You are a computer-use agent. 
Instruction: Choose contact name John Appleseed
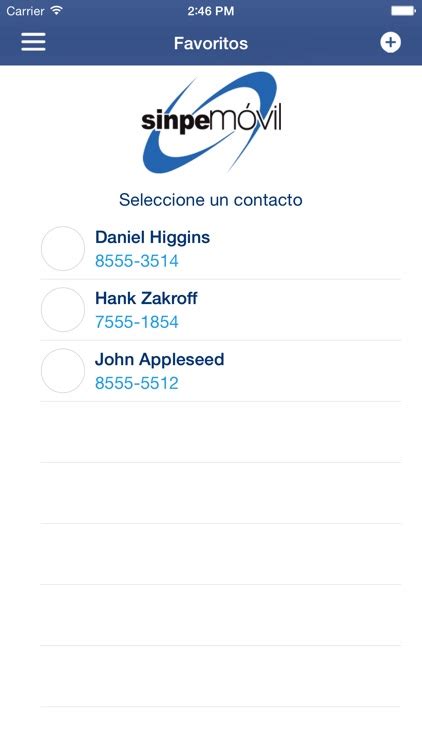coord(159,360)
